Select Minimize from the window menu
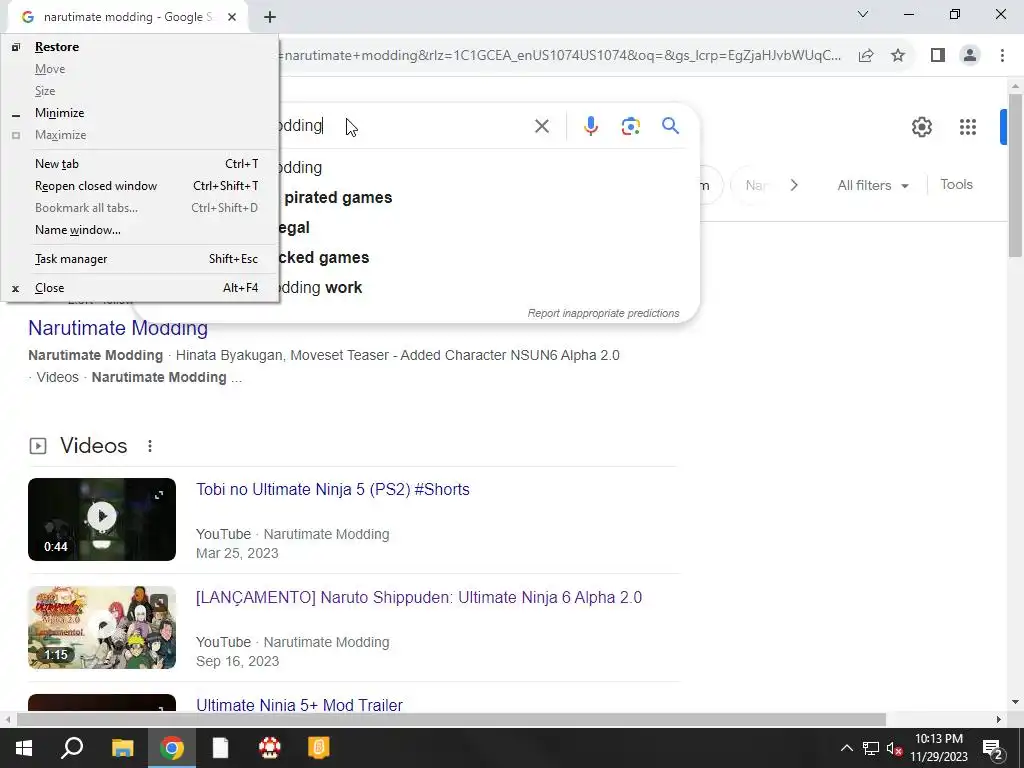Screen dimensions: 1024x768 (140, 113)
